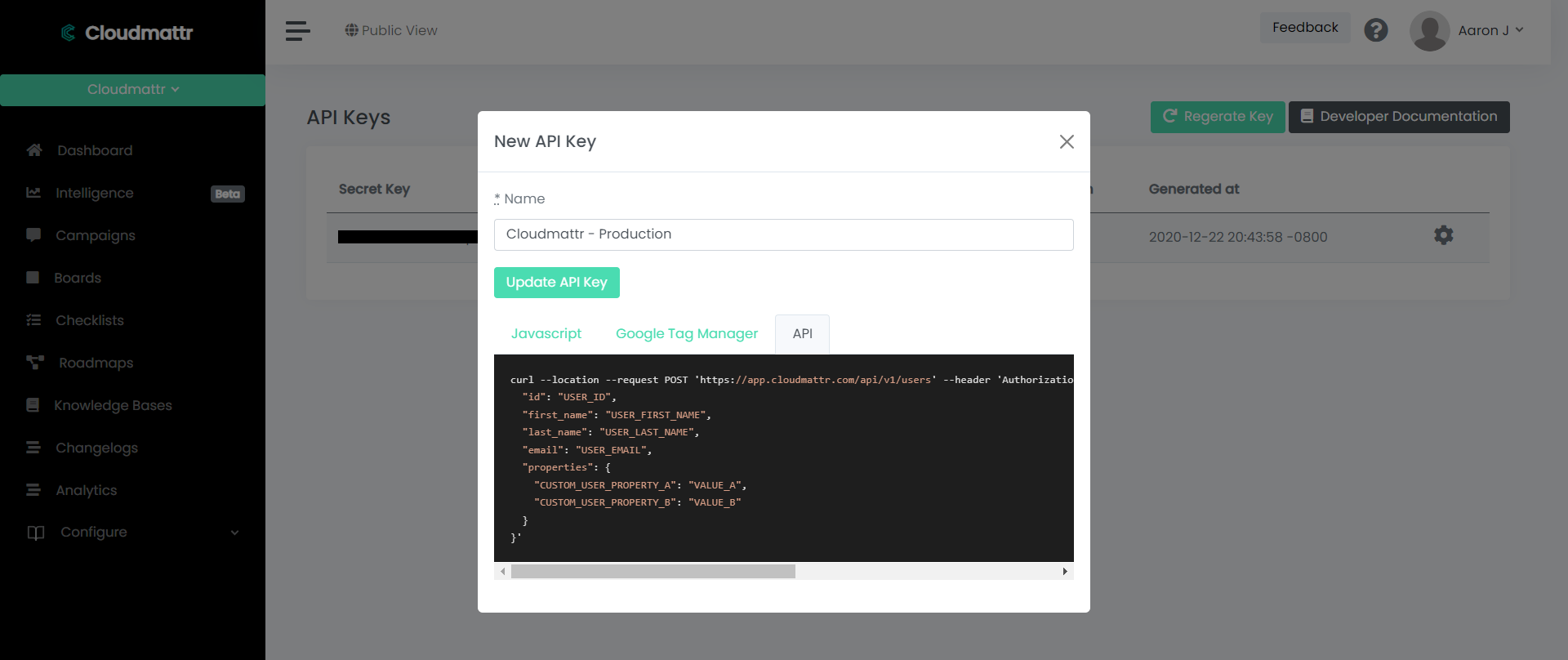The height and width of the screenshot is (660, 1568).
Task: Click the refresh icon on Regerate Key
Action: pos(1169,116)
